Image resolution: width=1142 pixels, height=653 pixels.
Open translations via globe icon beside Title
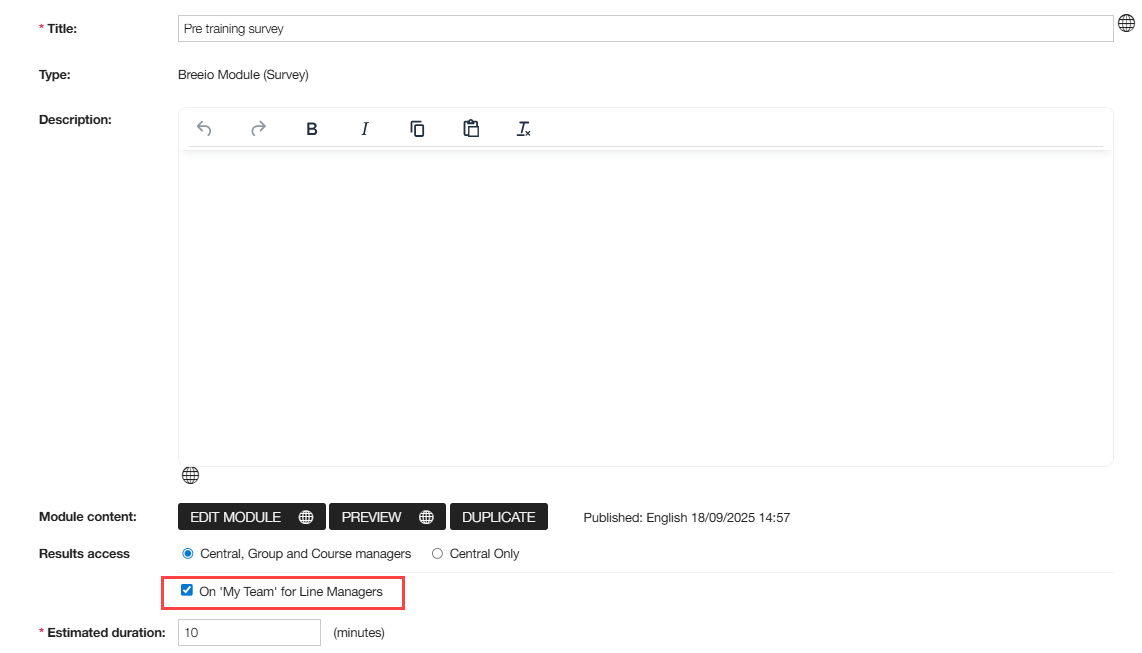pos(1126,24)
